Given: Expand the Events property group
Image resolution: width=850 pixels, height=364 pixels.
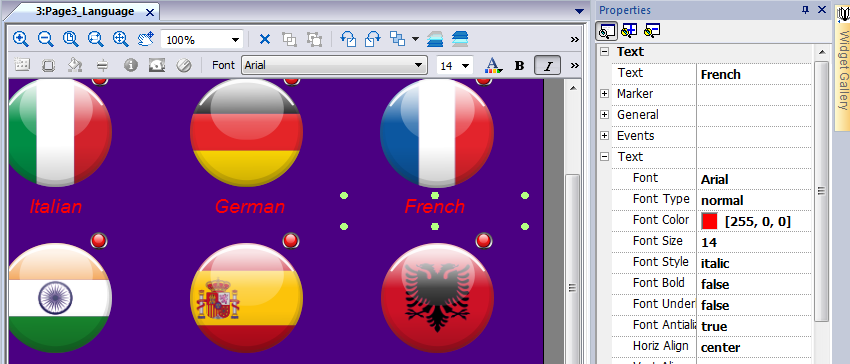Looking at the screenshot, I should (x=604, y=136).
